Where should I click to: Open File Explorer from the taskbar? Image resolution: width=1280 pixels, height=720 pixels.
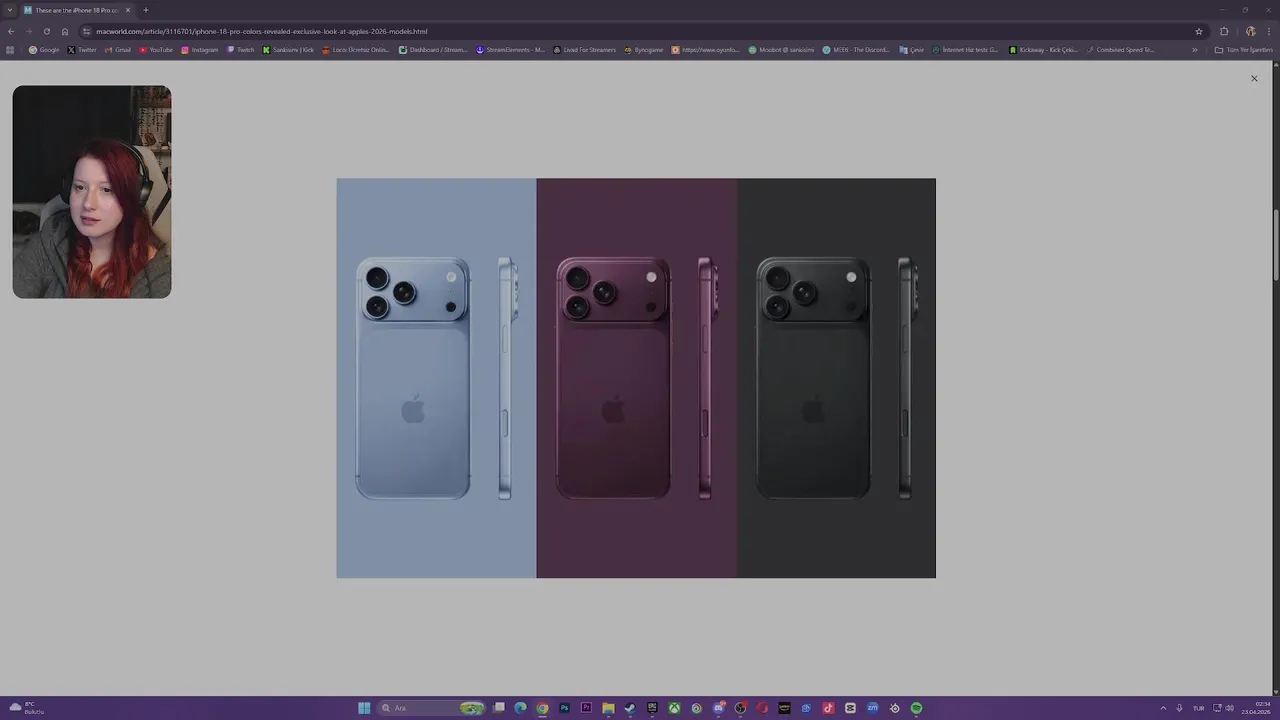click(x=608, y=708)
